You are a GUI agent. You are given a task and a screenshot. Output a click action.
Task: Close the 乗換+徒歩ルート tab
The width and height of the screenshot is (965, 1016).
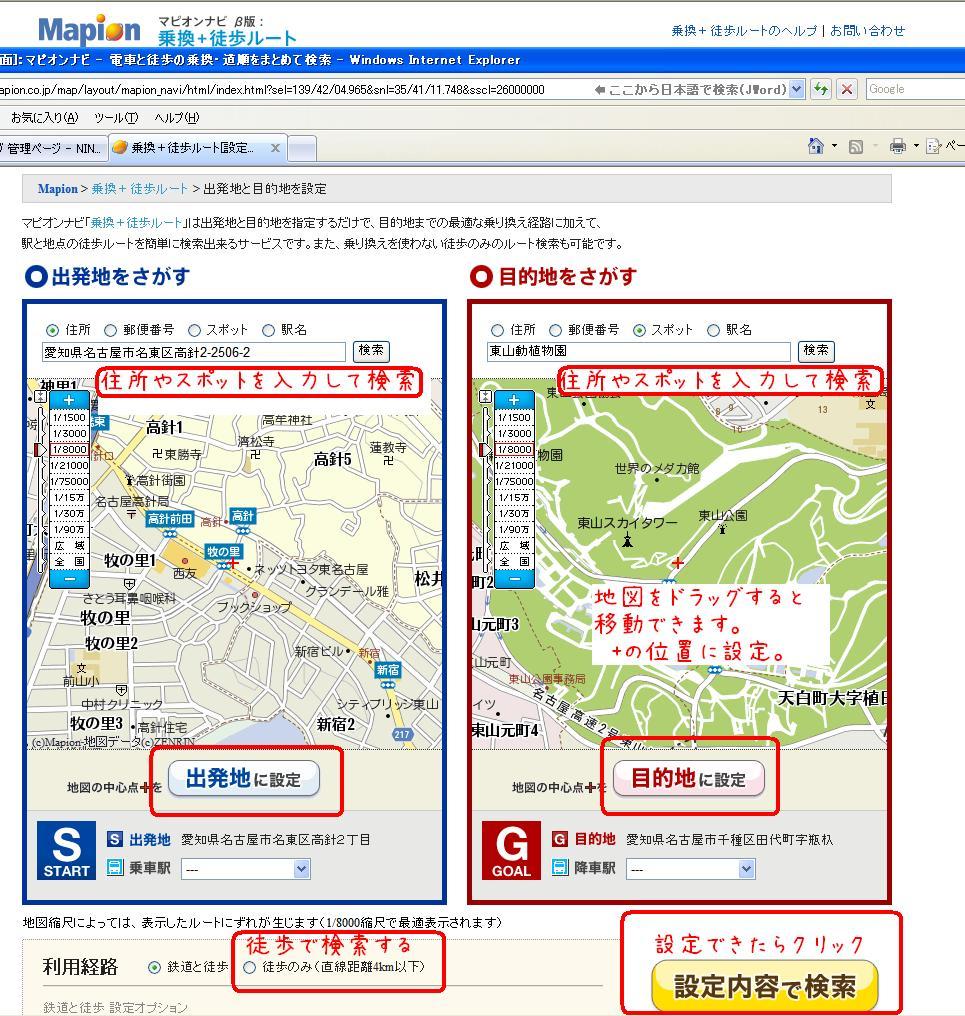(275, 148)
